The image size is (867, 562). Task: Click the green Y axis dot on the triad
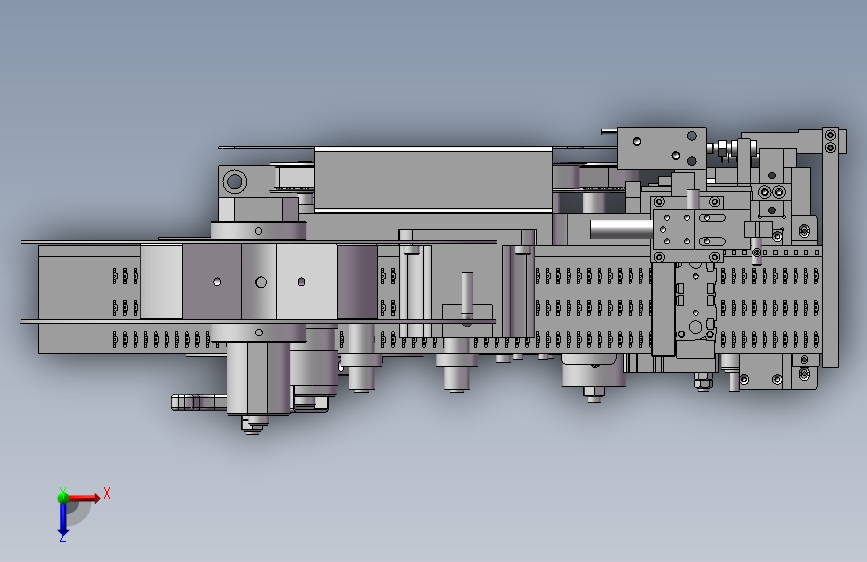tap(63, 497)
